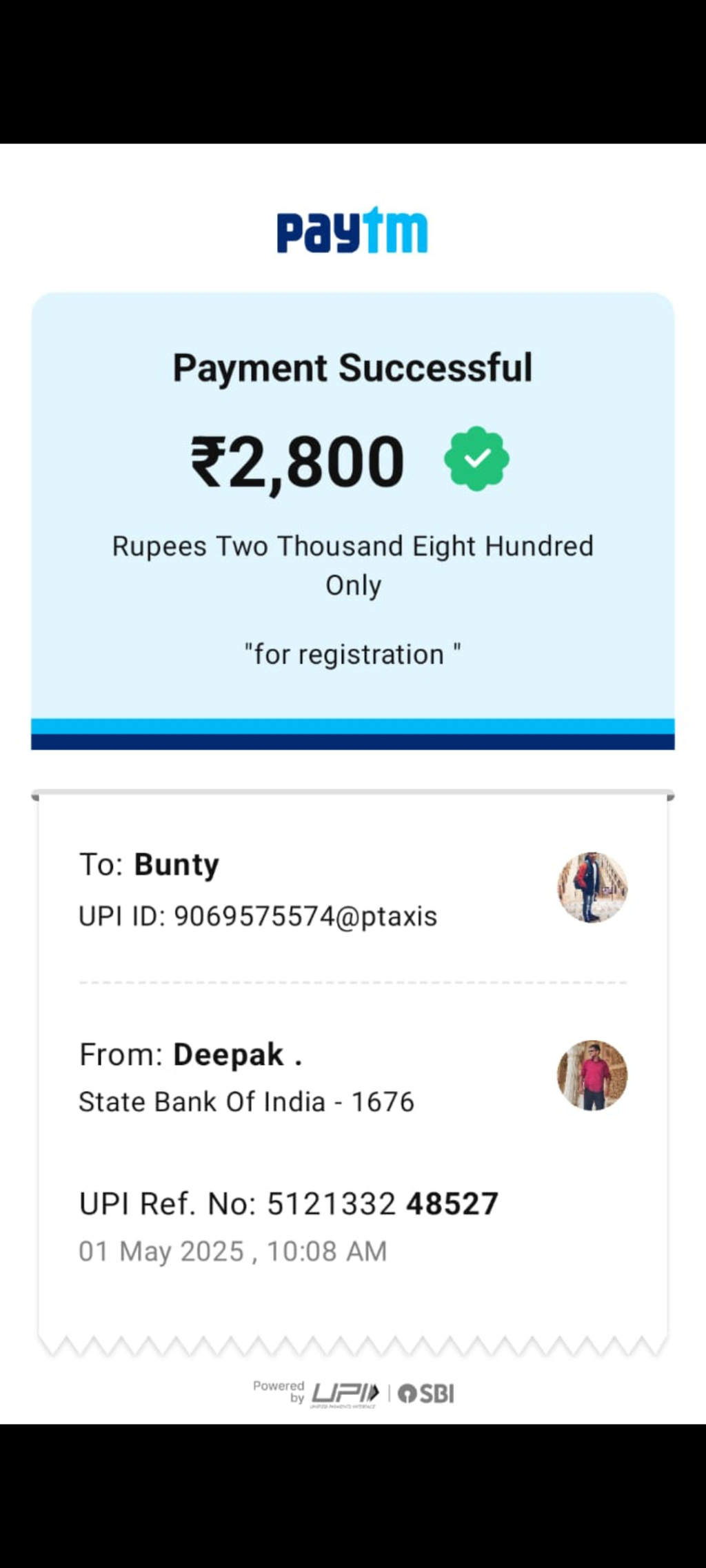Tap the recipient name Bunty
The width and height of the screenshot is (706, 1568).
pyautogui.click(x=176, y=865)
